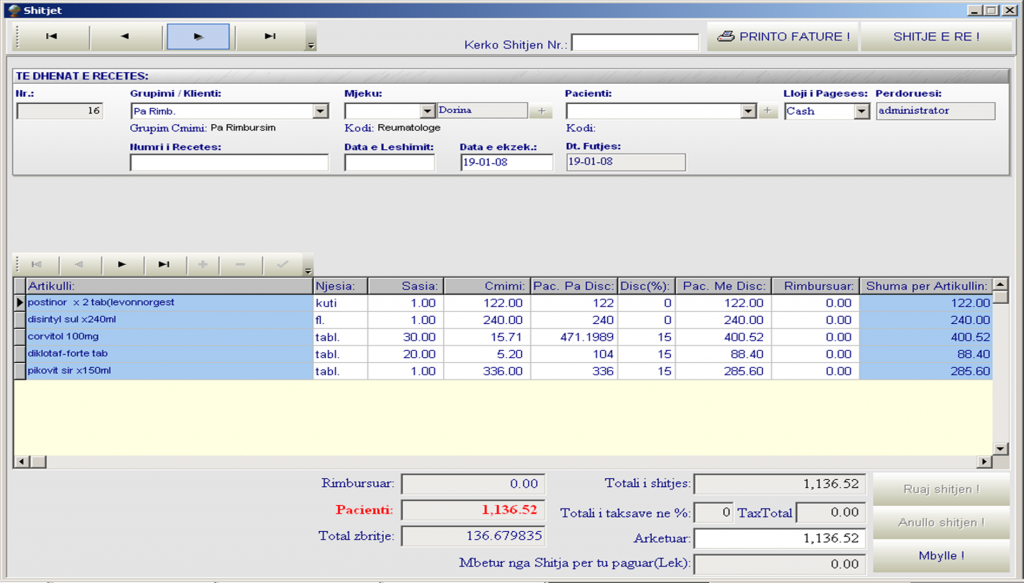Screen dimensions: 1024x583
Task: Open the Mjeku dropdown
Action: 427,111
